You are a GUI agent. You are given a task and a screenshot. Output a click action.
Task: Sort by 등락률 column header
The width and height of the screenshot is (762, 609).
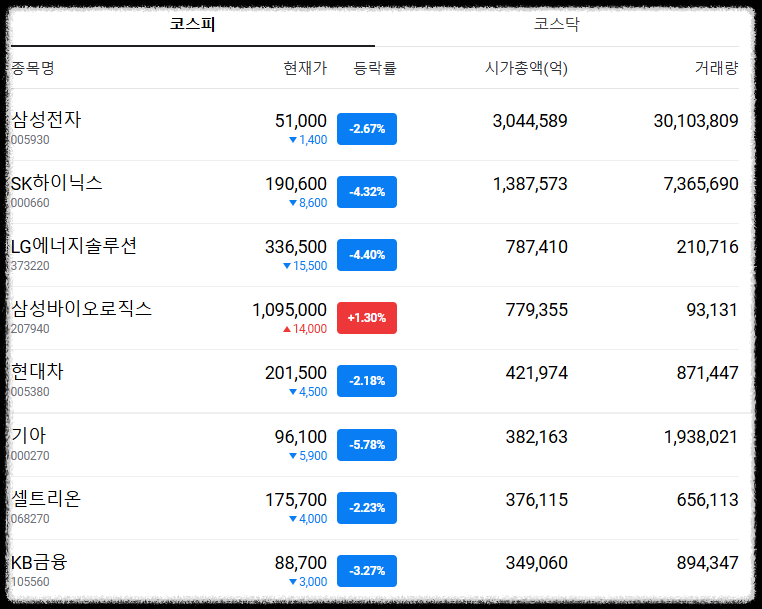375,68
